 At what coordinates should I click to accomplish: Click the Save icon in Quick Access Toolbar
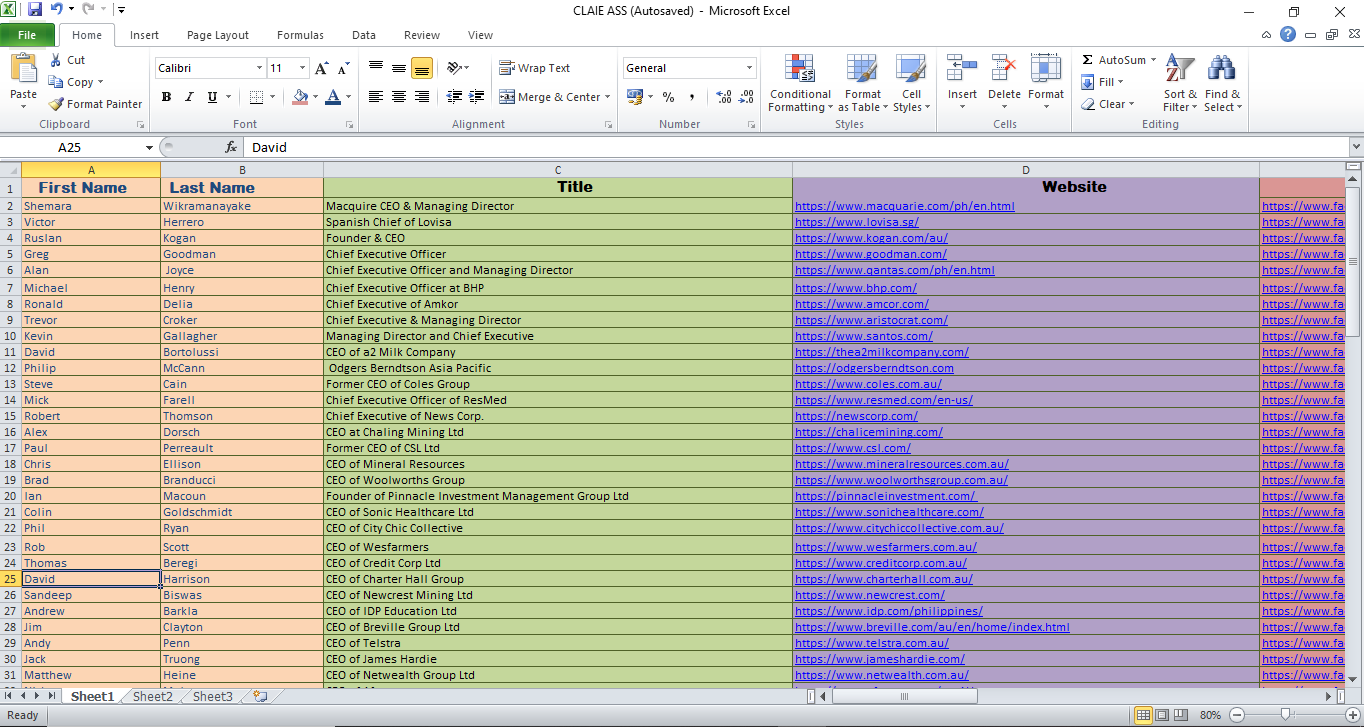35,10
